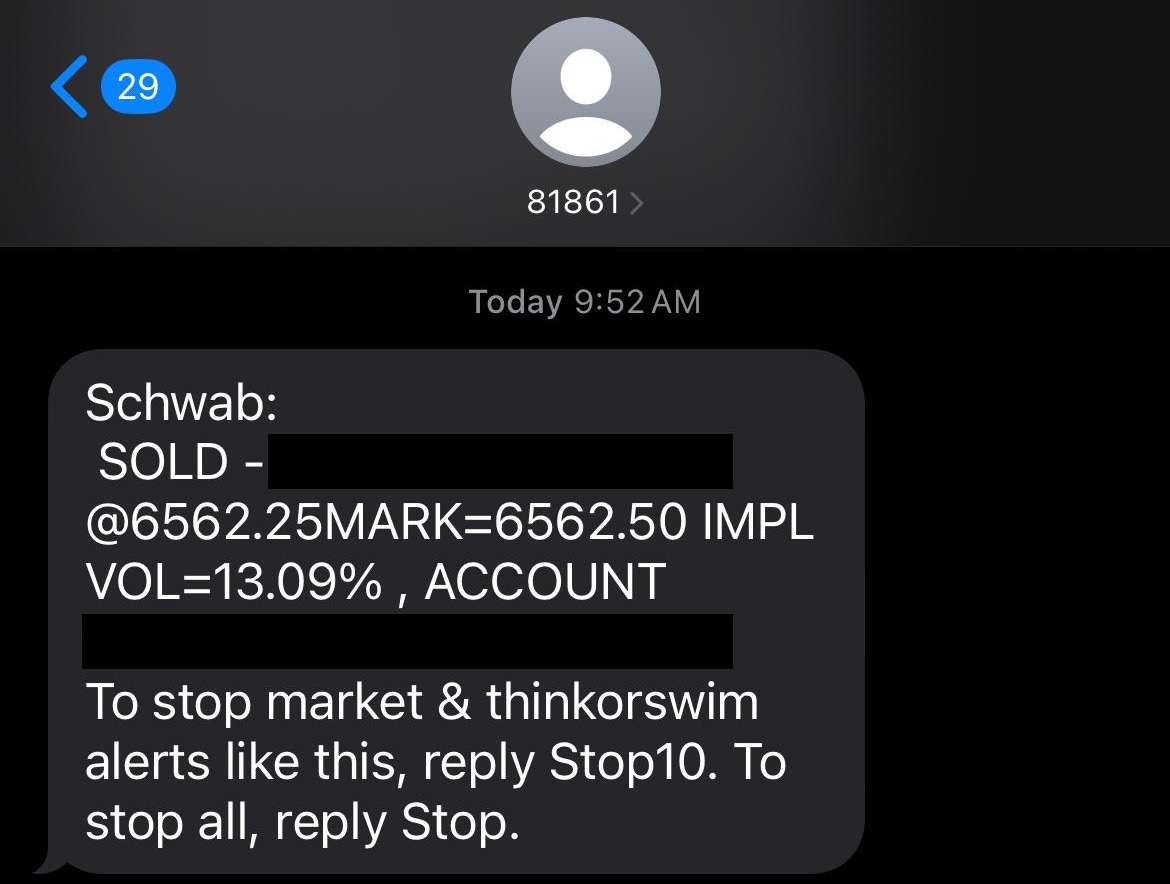Tap the IMPL word in message

tap(757, 521)
